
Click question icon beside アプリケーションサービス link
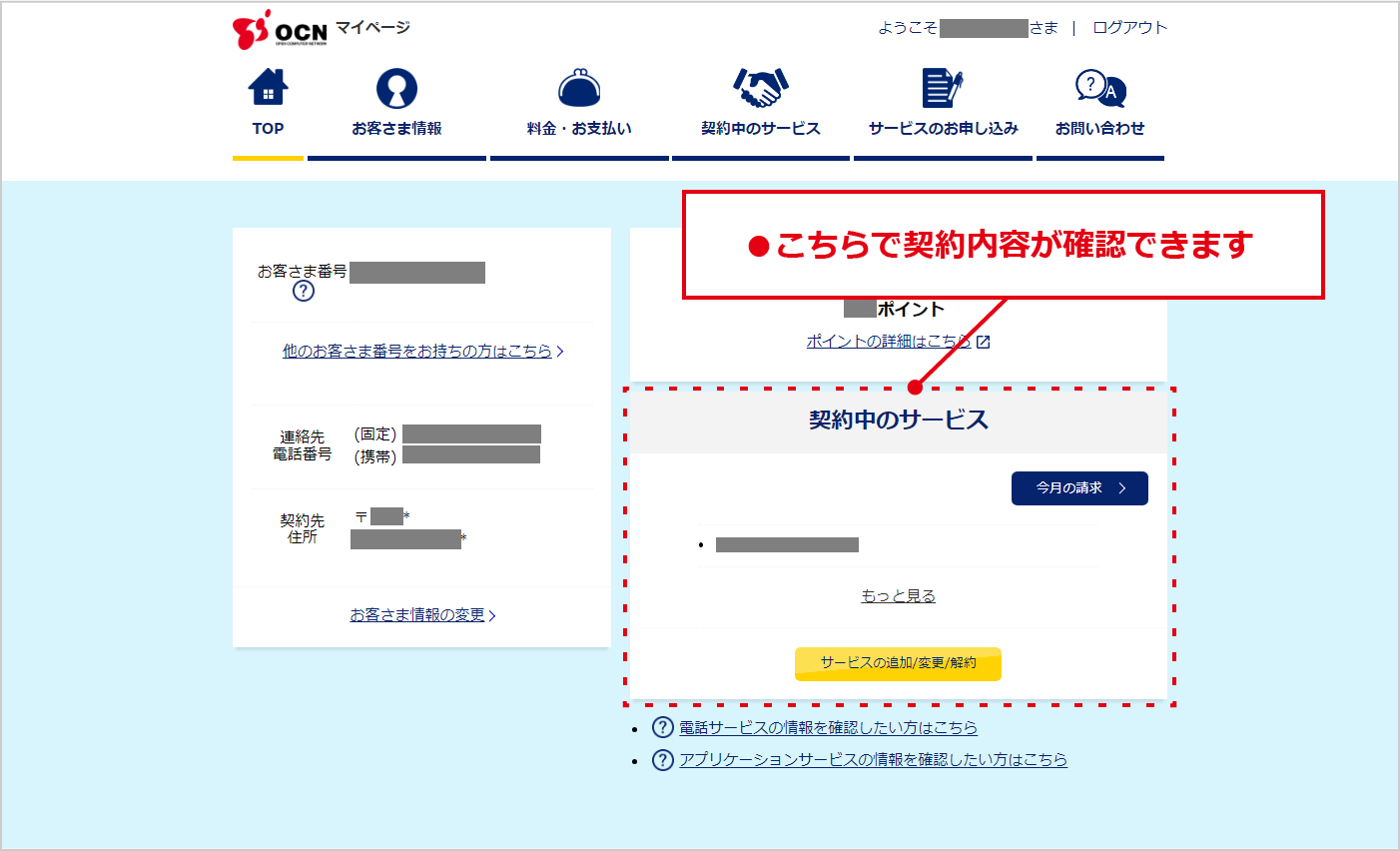click(663, 760)
